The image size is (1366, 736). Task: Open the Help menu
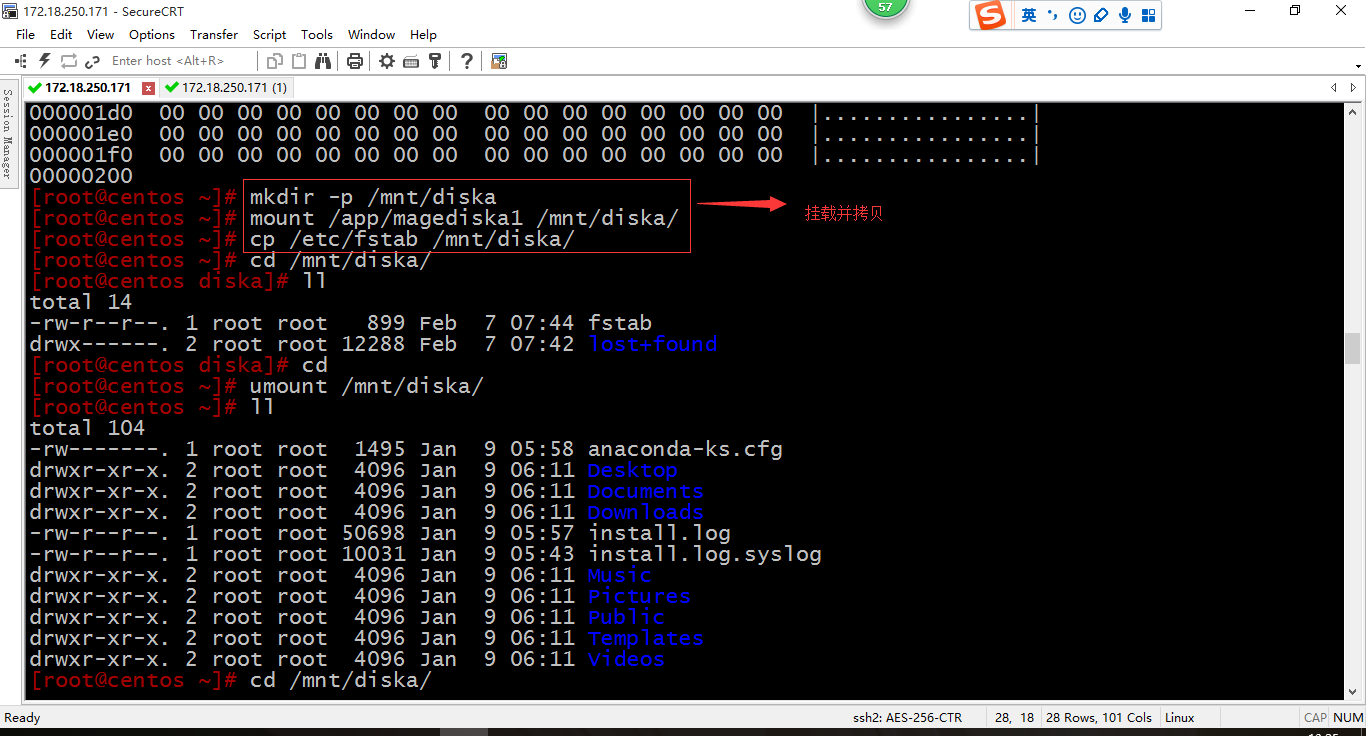coord(423,34)
